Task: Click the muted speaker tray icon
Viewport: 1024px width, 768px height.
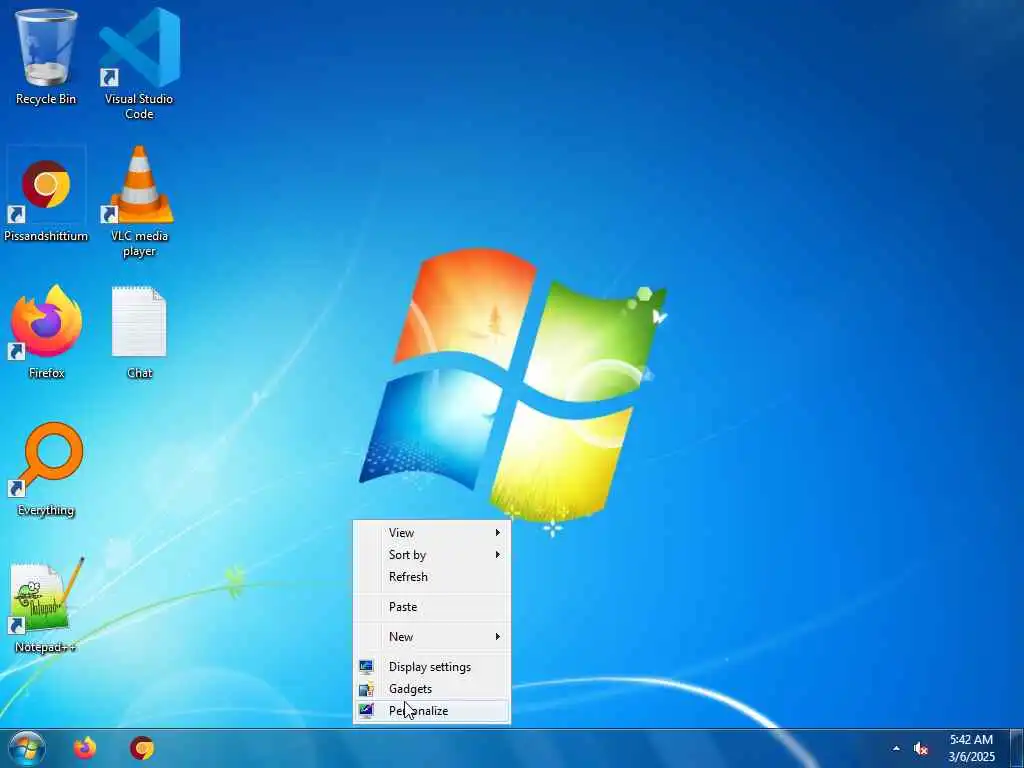Action: click(x=921, y=749)
